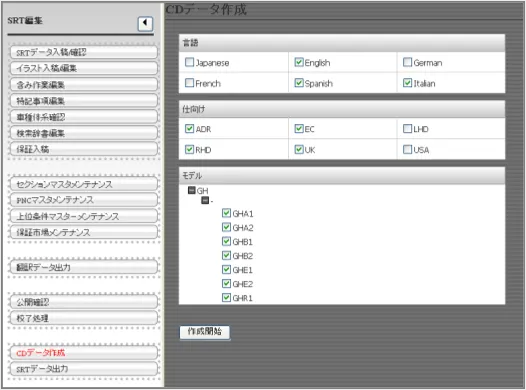Uncheck the Spanish language checkbox

[x=299, y=83]
